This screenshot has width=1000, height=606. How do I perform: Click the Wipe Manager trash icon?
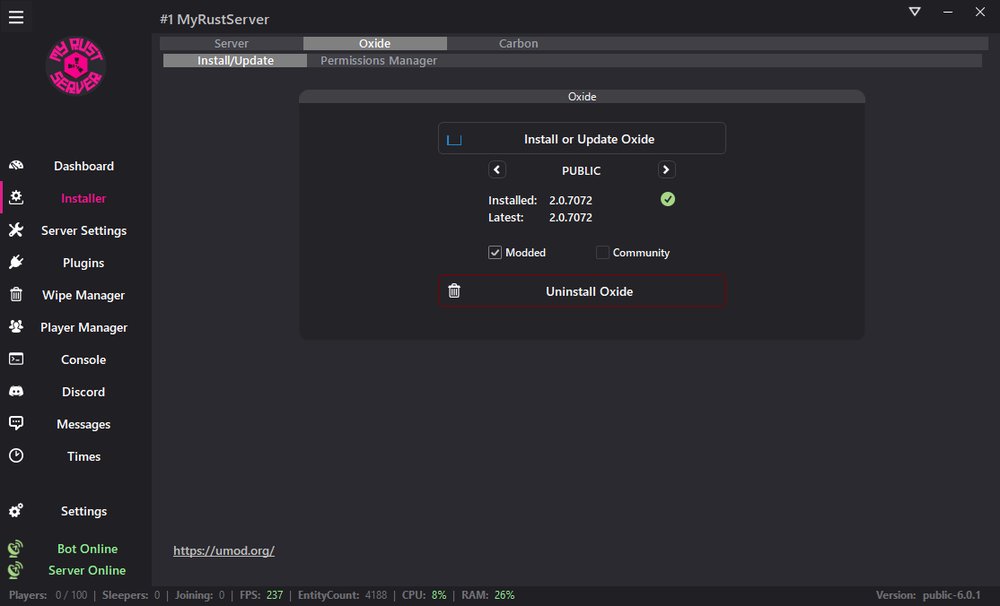coord(16,294)
